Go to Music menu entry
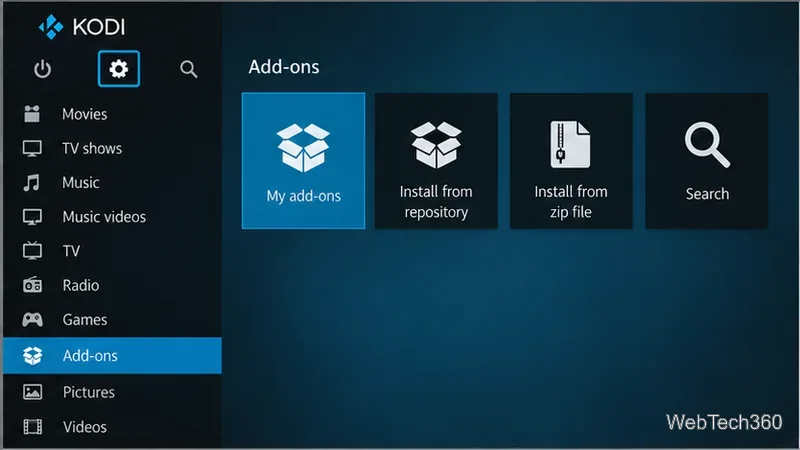The height and width of the screenshot is (450, 800). pyautogui.click(x=112, y=183)
